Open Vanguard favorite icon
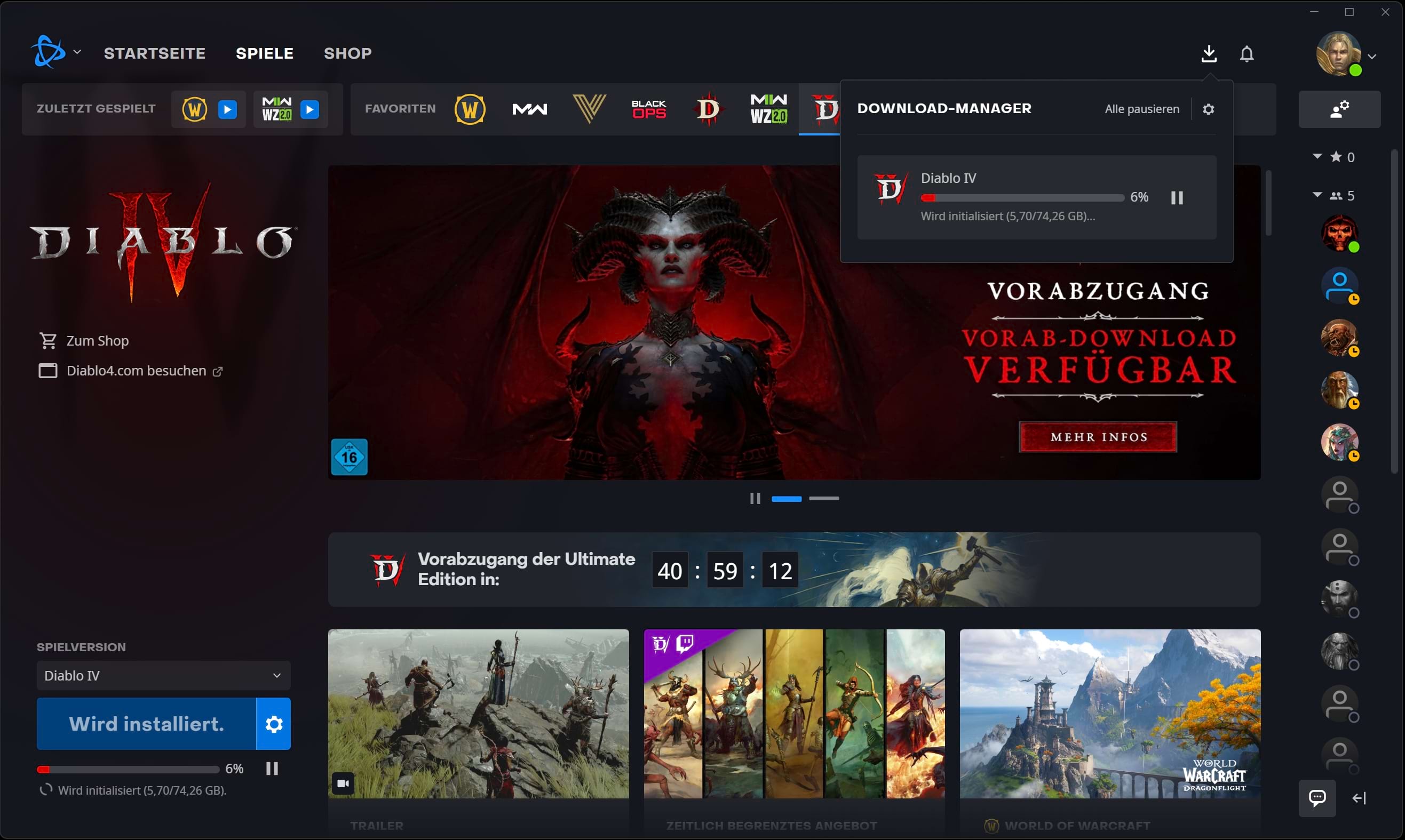Screen dimensions: 1405x840 (589, 109)
